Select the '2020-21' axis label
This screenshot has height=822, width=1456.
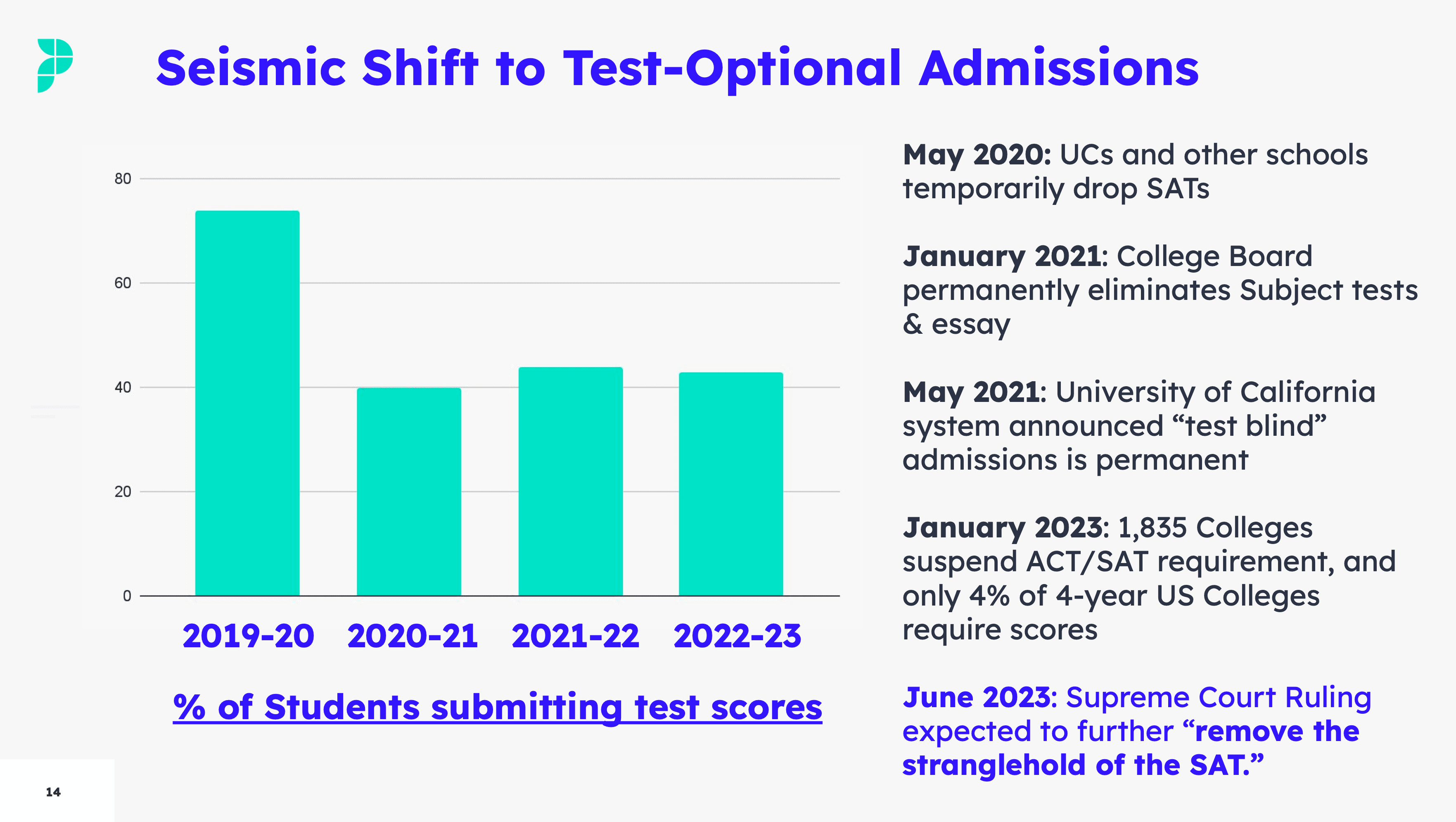[412, 636]
